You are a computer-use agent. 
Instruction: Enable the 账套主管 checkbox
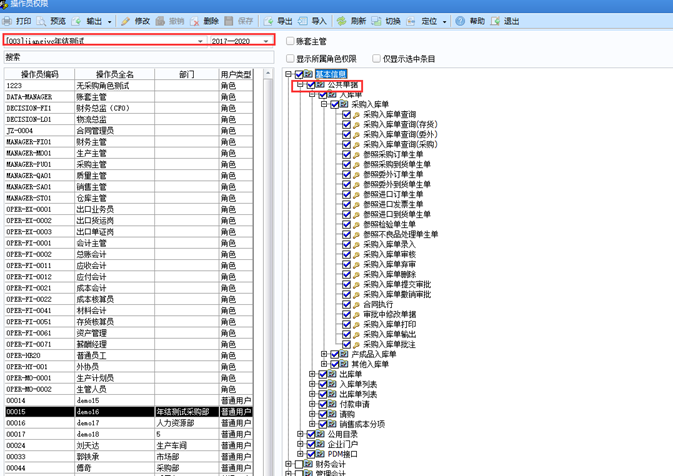290,41
